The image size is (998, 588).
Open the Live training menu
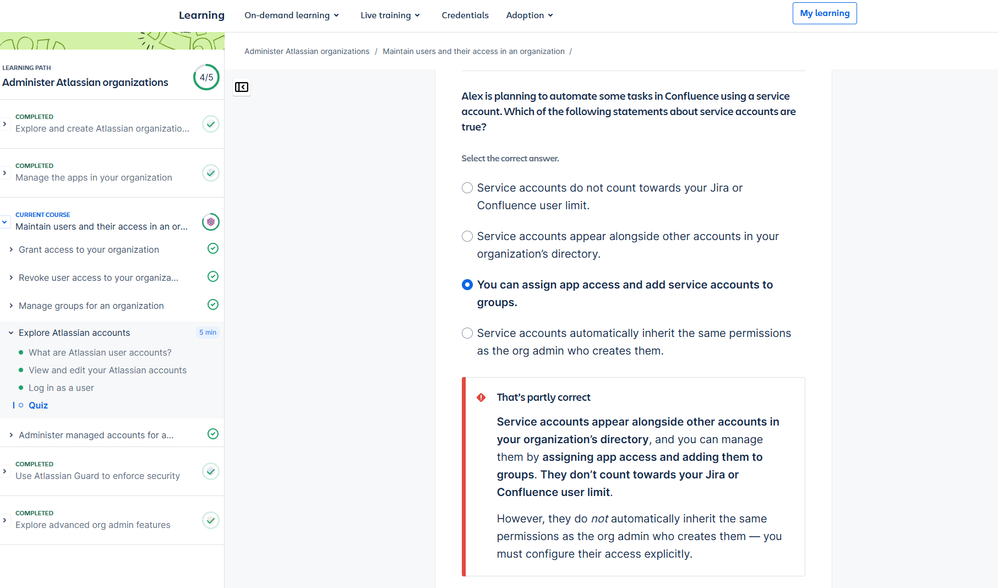click(389, 15)
